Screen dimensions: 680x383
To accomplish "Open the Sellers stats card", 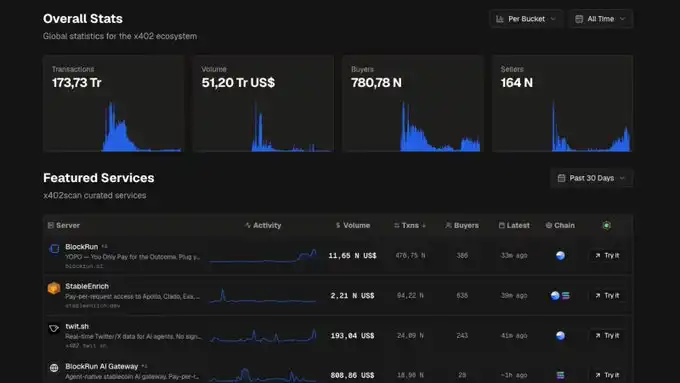I will (562, 104).
